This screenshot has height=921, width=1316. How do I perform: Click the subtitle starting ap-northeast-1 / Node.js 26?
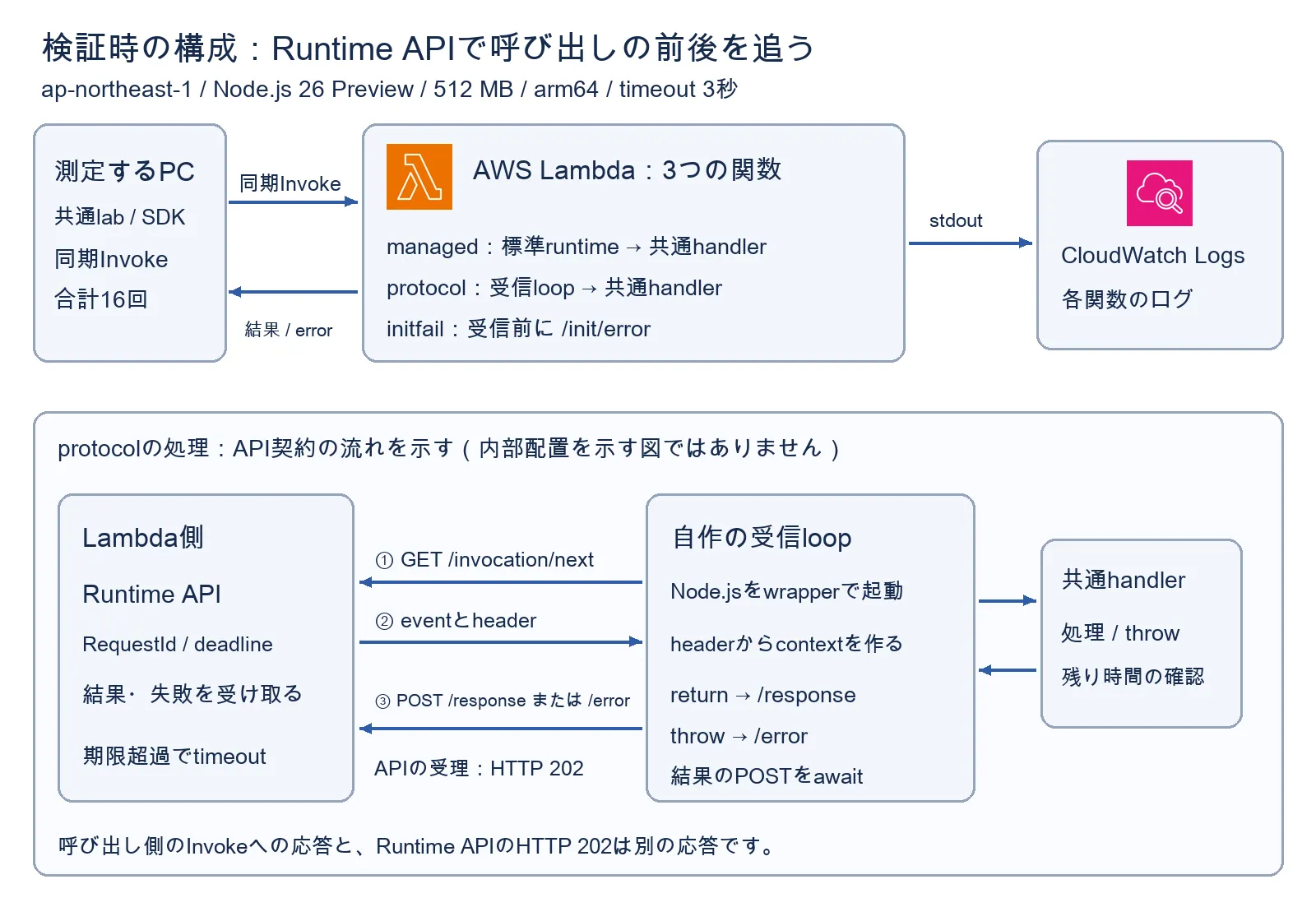[389, 89]
